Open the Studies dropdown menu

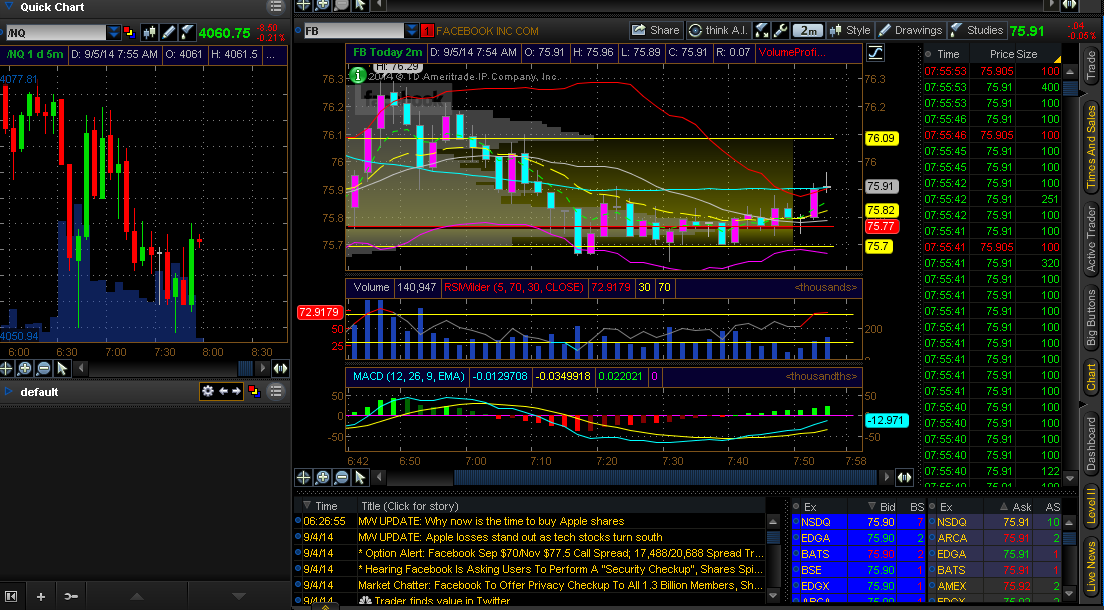(x=977, y=30)
